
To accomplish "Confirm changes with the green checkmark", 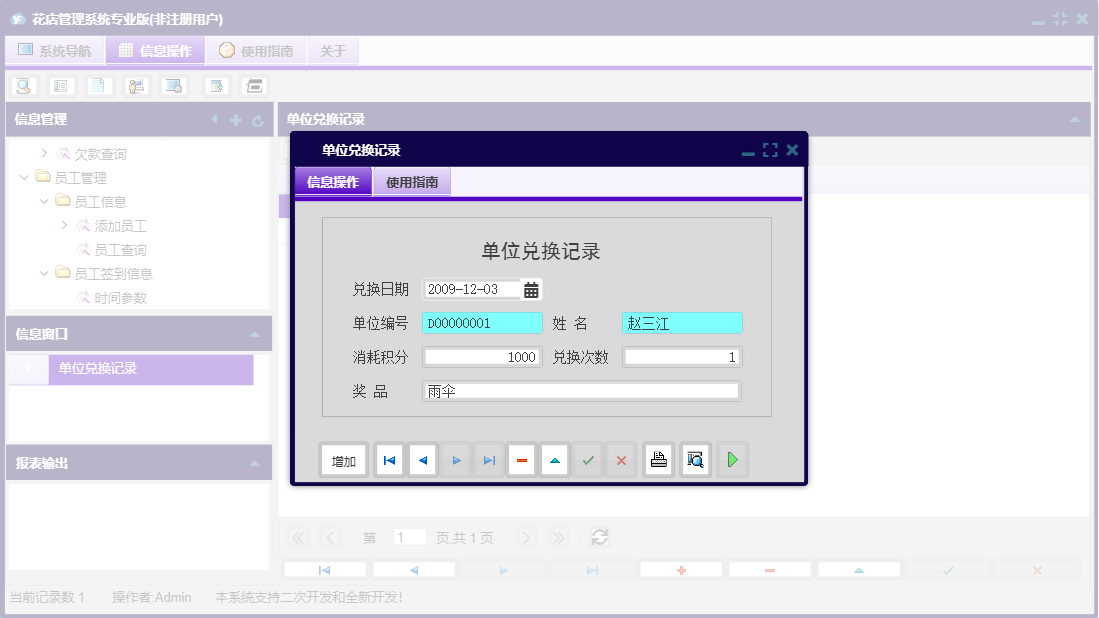I will tap(588, 459).
